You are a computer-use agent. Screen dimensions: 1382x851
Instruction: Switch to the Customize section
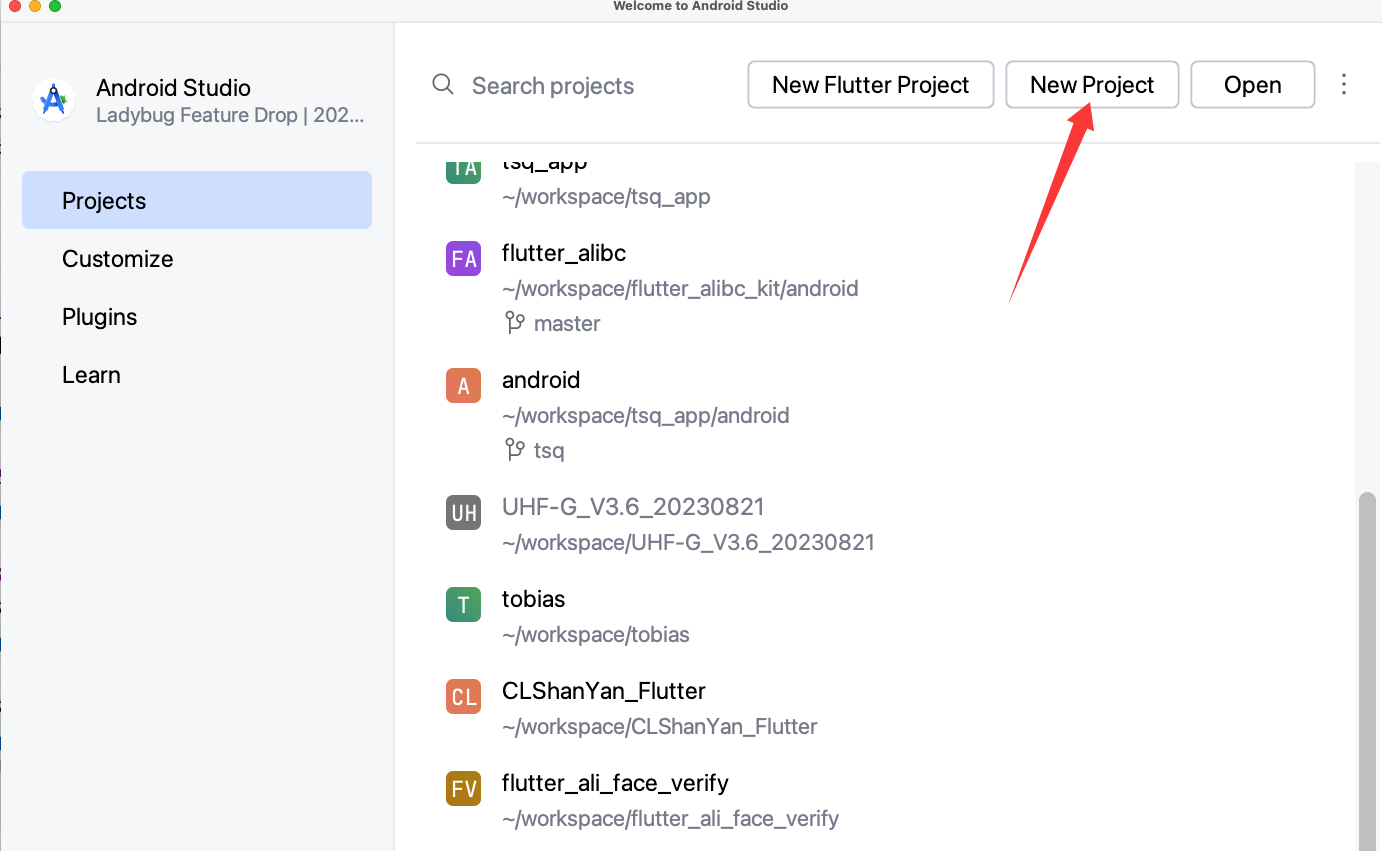(118, 259)
